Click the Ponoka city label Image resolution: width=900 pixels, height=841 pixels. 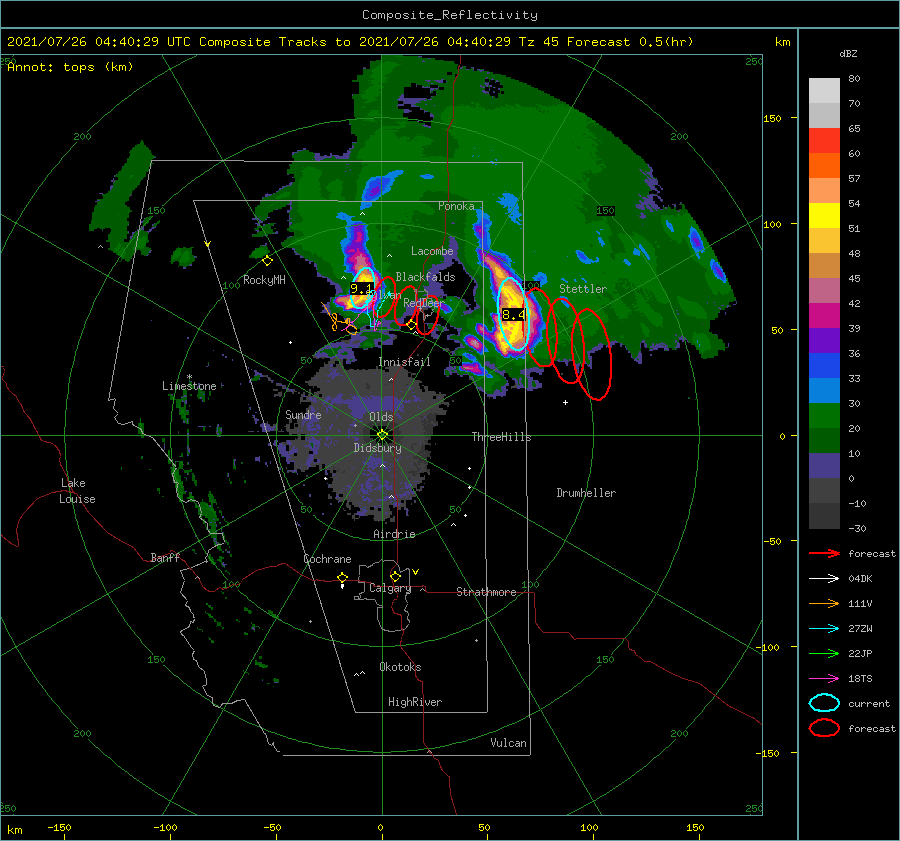[456, 206]
